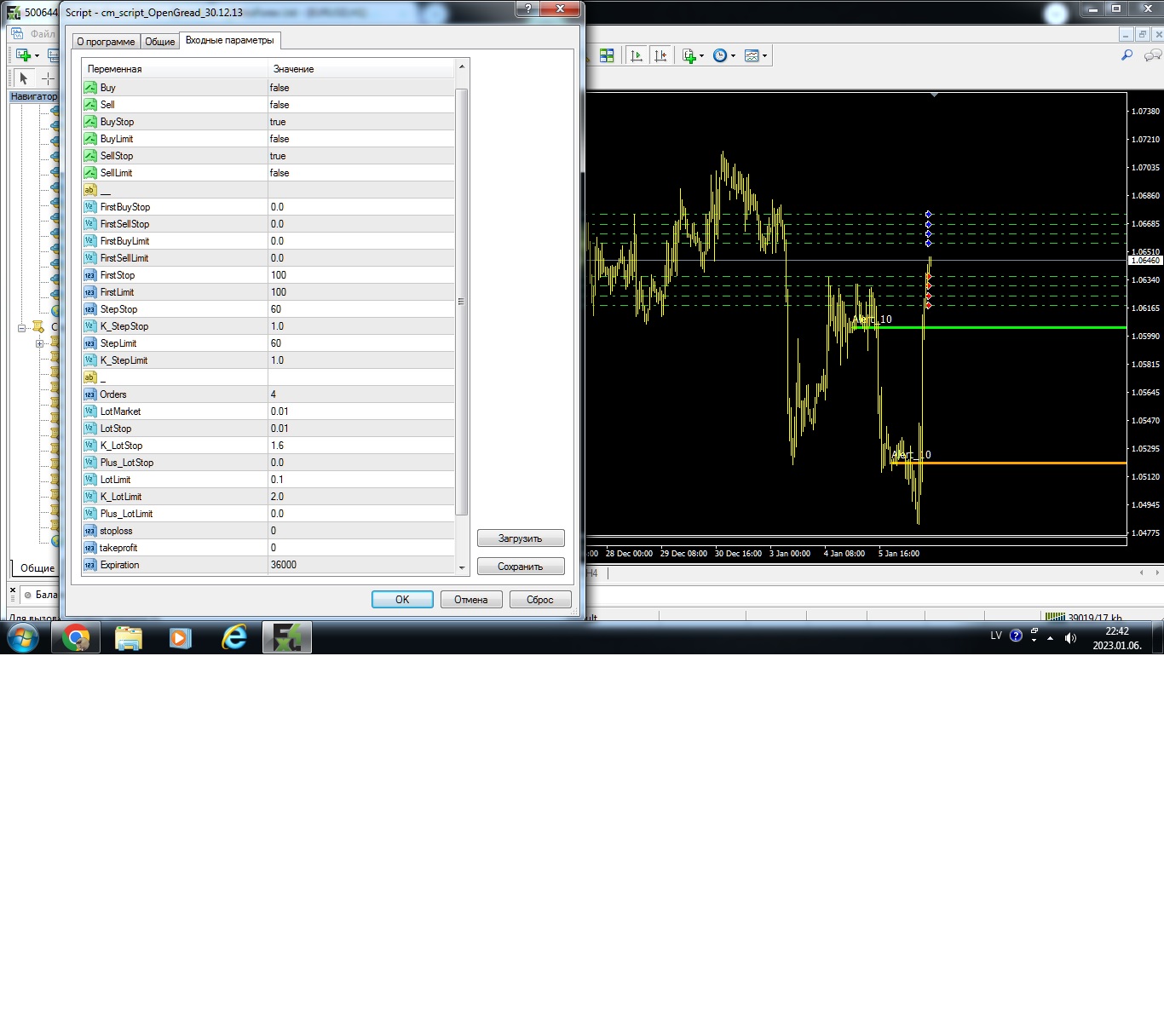Screen dimensions: 1164x1036
Task: Open Windows Media Player from the taskbar
Action: [x=181, y=637]
